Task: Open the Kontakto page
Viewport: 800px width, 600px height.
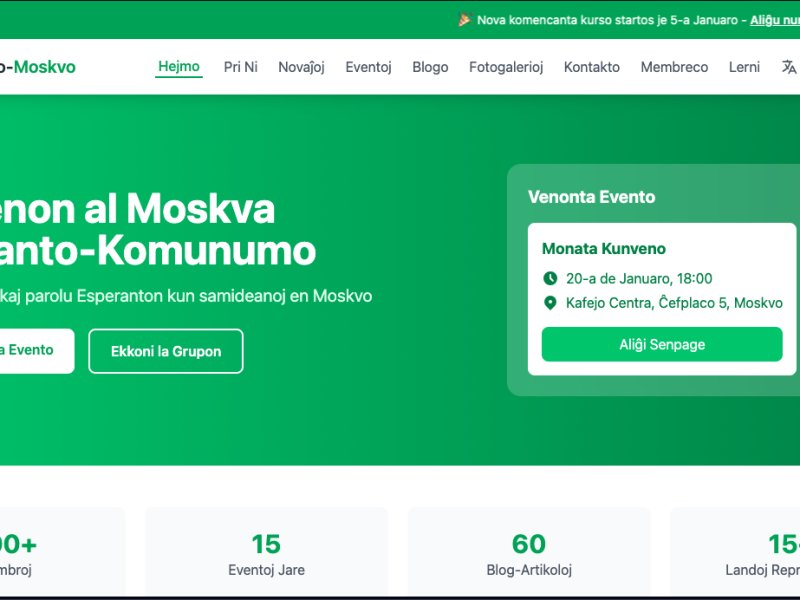Action: (x=592, y=67)
